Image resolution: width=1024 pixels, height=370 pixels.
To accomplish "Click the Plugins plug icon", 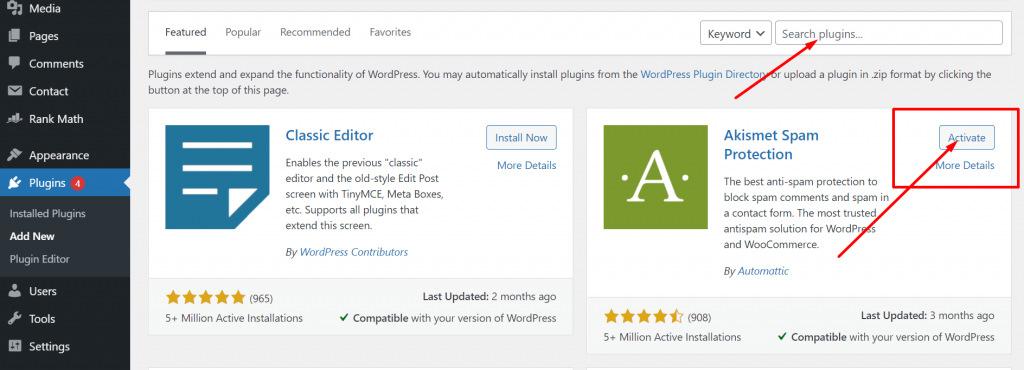I will (x=14, y=183).
